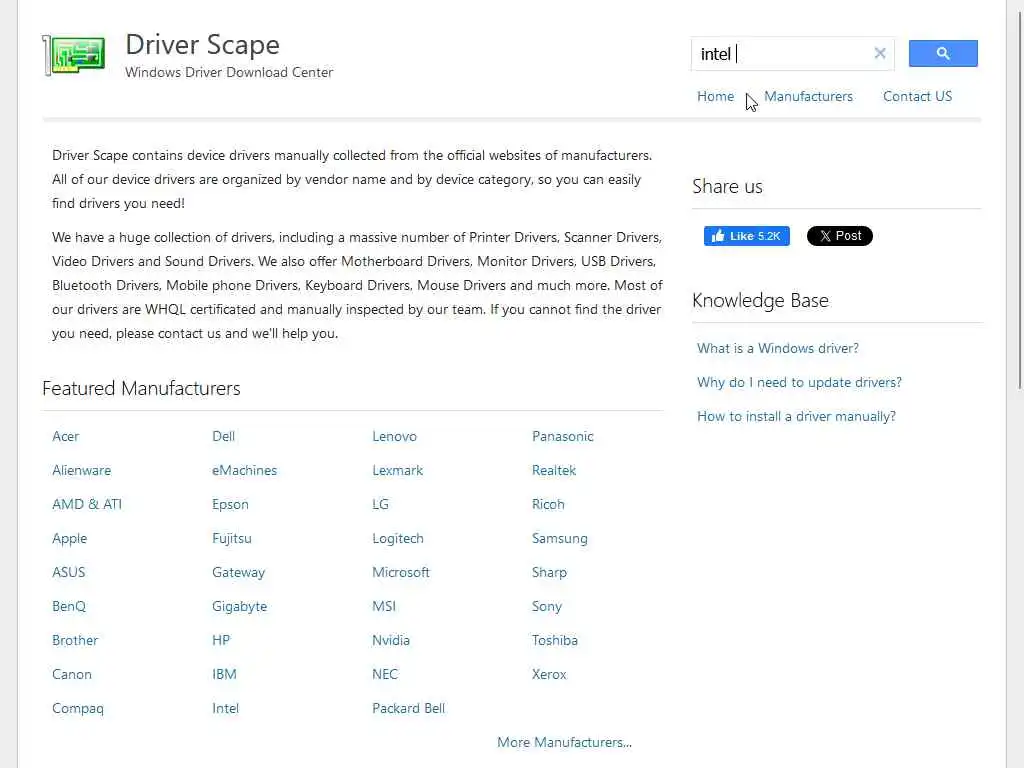This screenshot has width=1024, height=768.
Task: Select the Gateway manufacturer link
Action: [238, 572]
